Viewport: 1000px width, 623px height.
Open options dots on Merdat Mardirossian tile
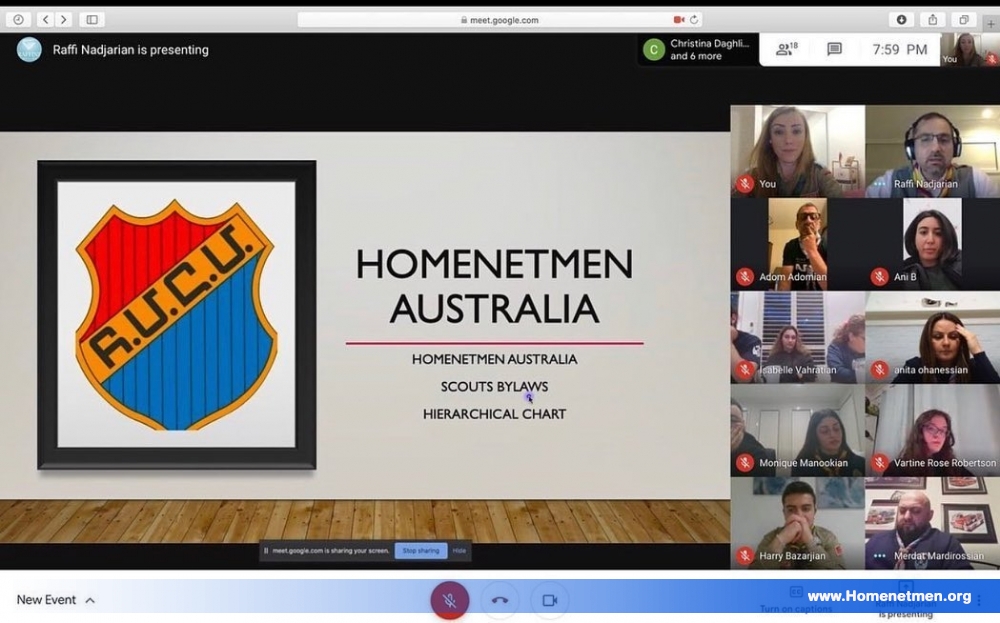point(879,555)
